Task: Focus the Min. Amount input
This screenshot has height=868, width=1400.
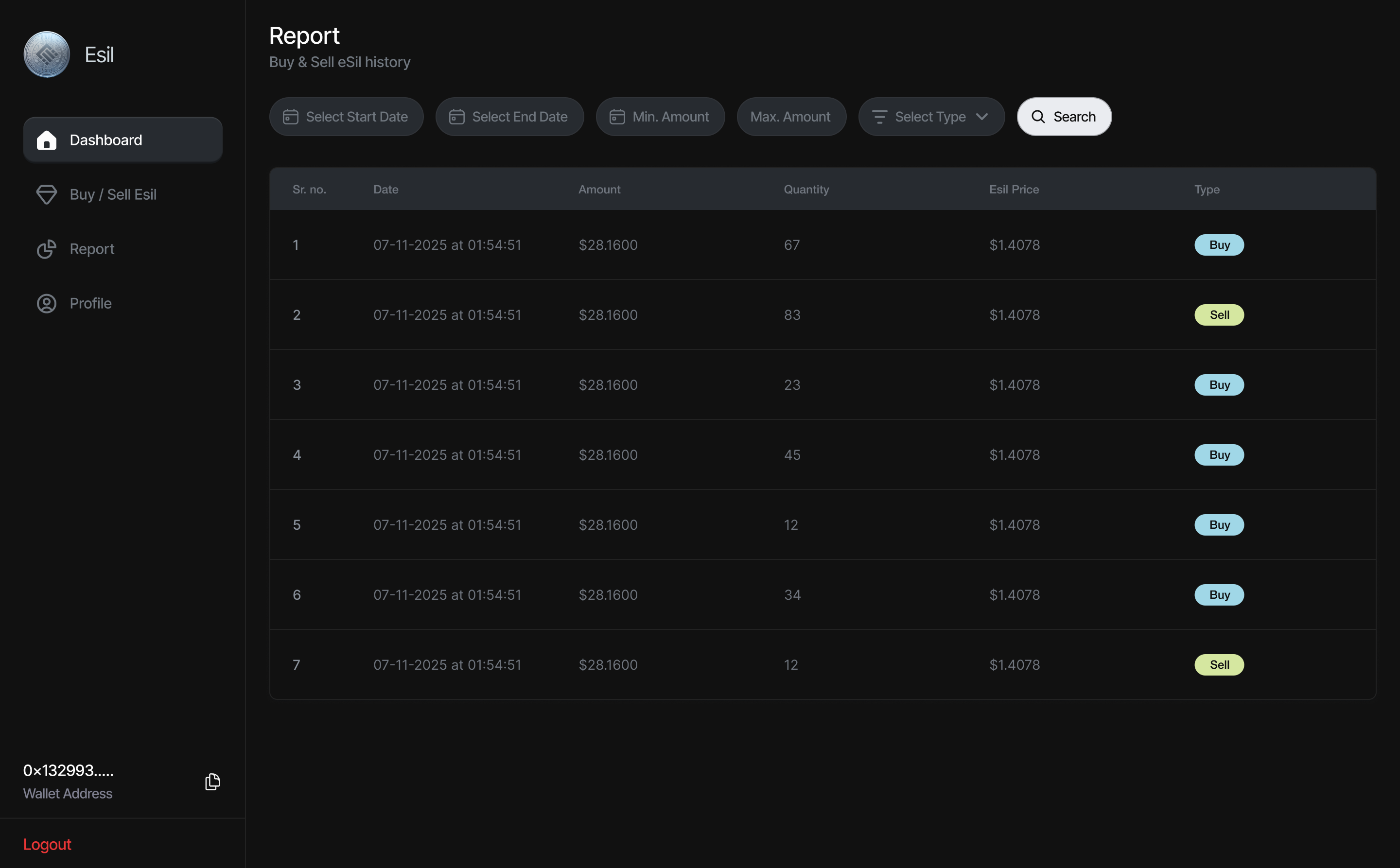Action: pos(670,117)
